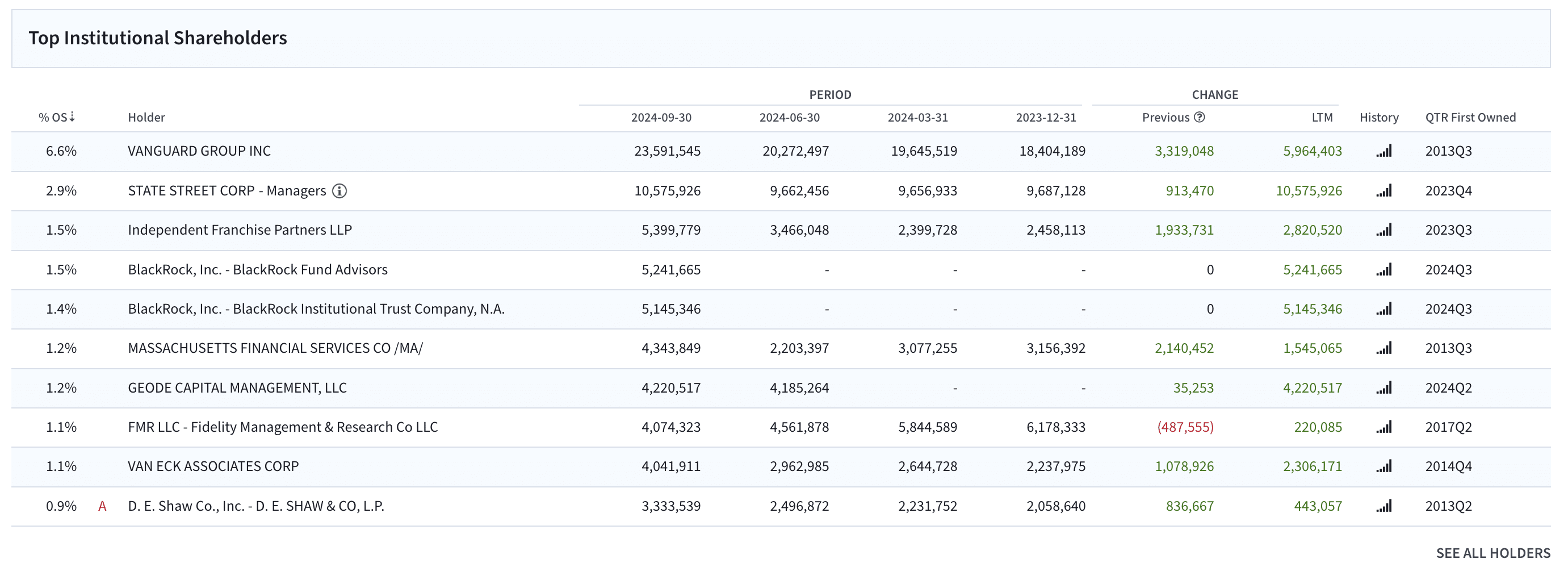Open FMR LLC Fidelity Management holder
Viewport: 1568px width, 567px height.
click(283, 427)
